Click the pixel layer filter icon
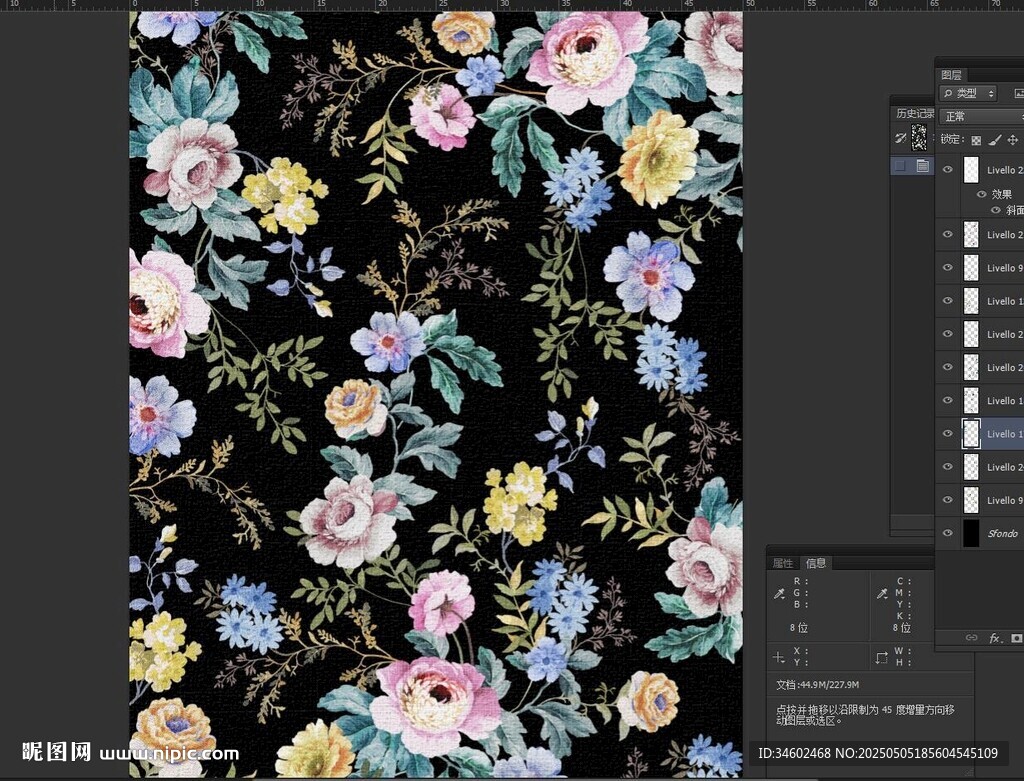The width and height of the screenshot is (1024, 781). point(1019,93)
